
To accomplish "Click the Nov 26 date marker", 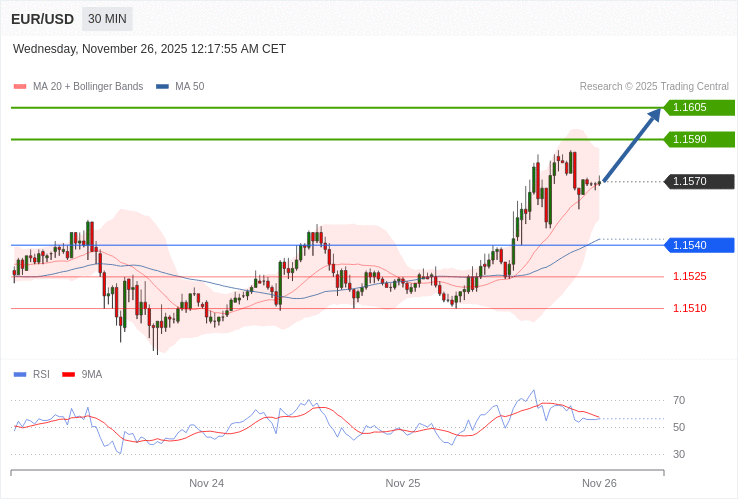I will pyautogui.click(x=599, y=483).
